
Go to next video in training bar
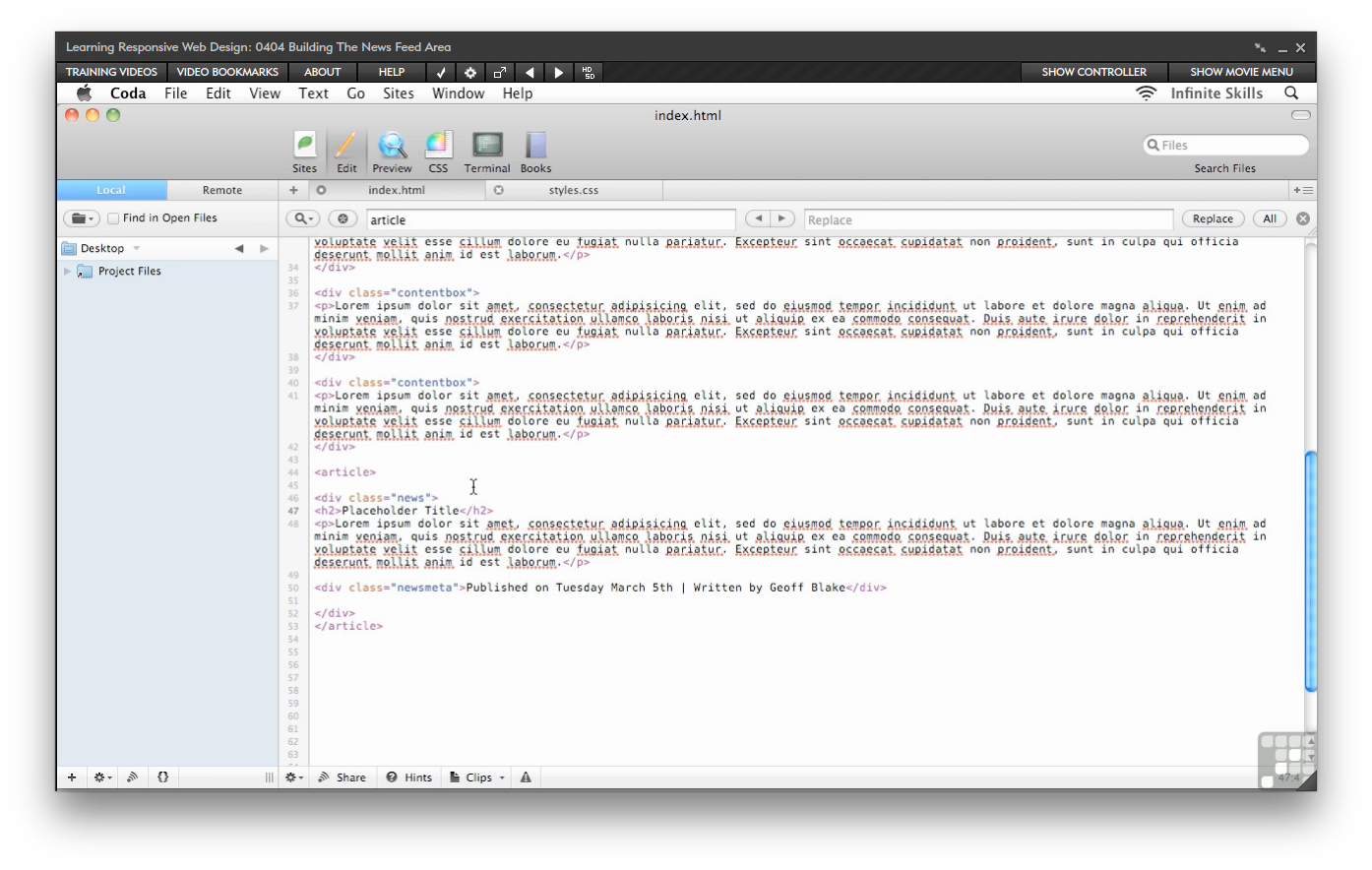point(559,72)
